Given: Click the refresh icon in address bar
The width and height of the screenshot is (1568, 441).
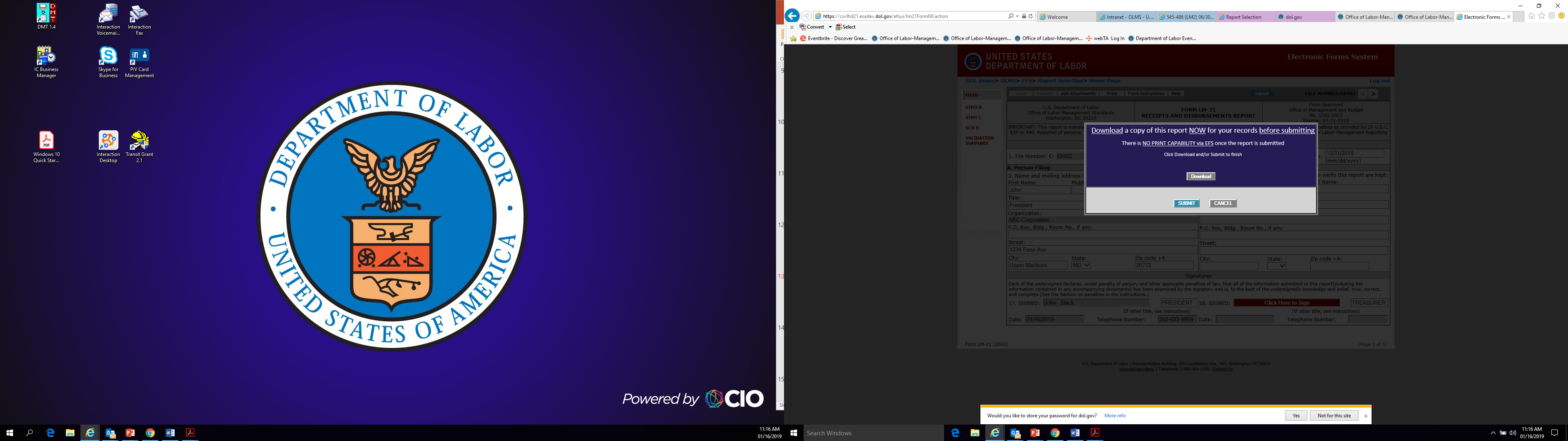Looking at the screenshot, I should coord(1031,16).
